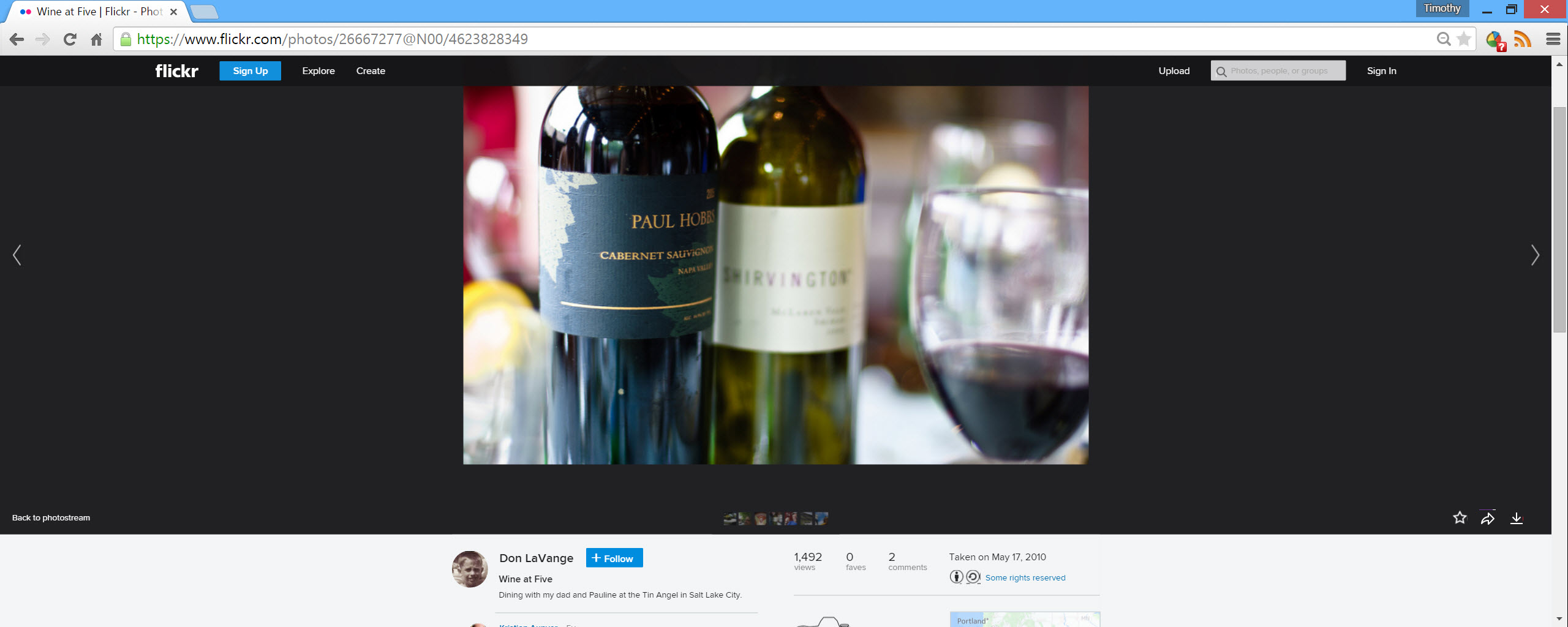Click Sign In
The height and width of the screenshot is (627, 1568).
coord(1381,71)
